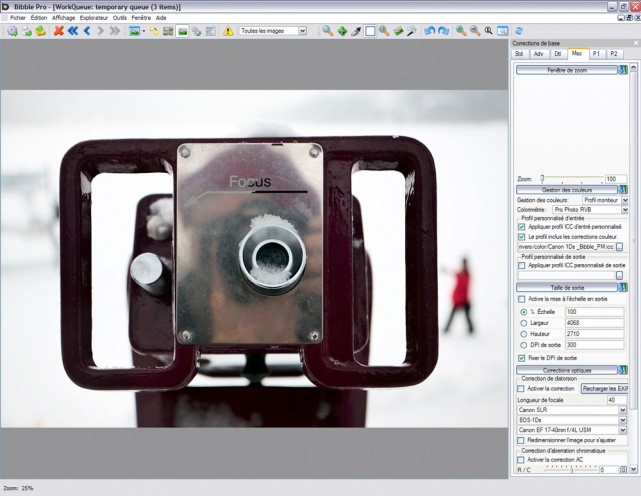Switch to the Adv tab

pos(539,54)
